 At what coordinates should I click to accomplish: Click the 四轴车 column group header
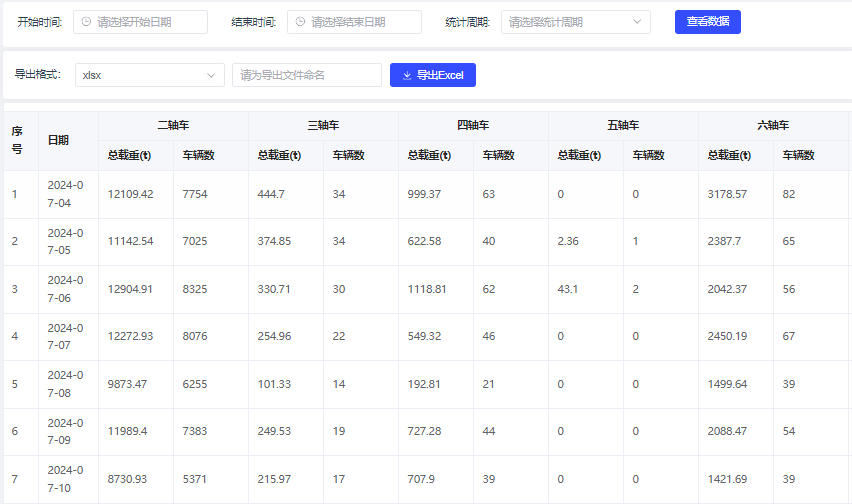473,126
